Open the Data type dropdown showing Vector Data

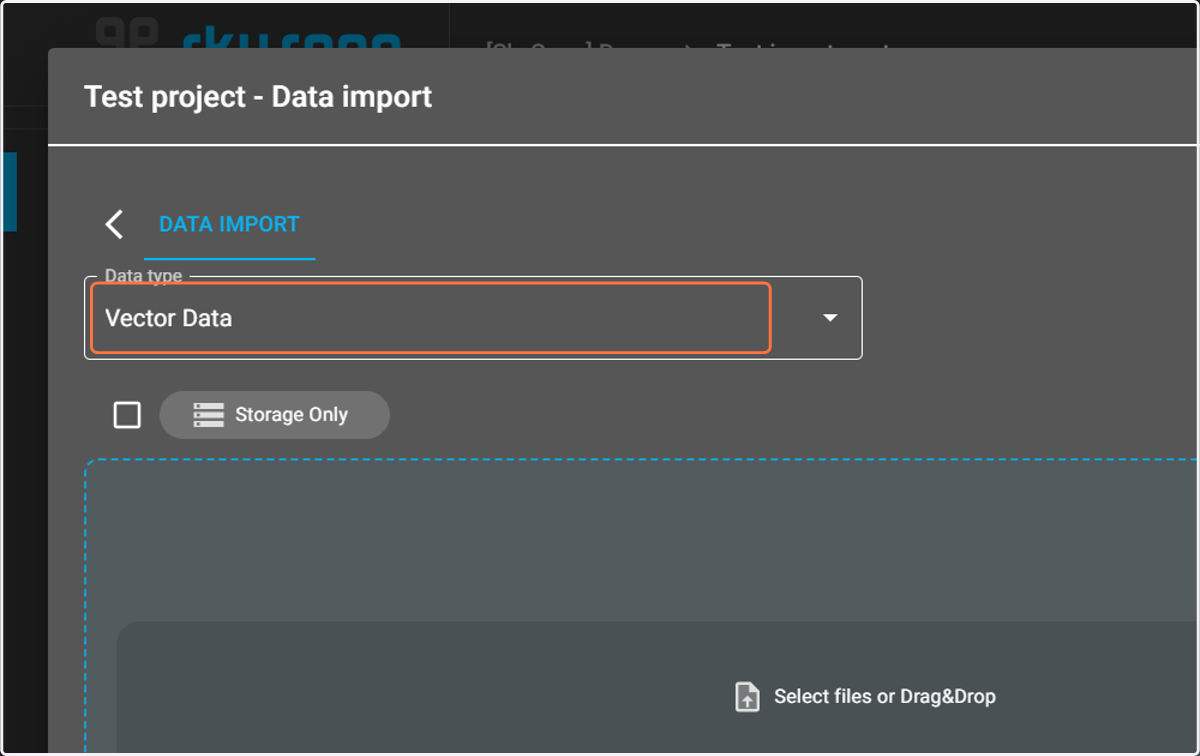point(473,318)
